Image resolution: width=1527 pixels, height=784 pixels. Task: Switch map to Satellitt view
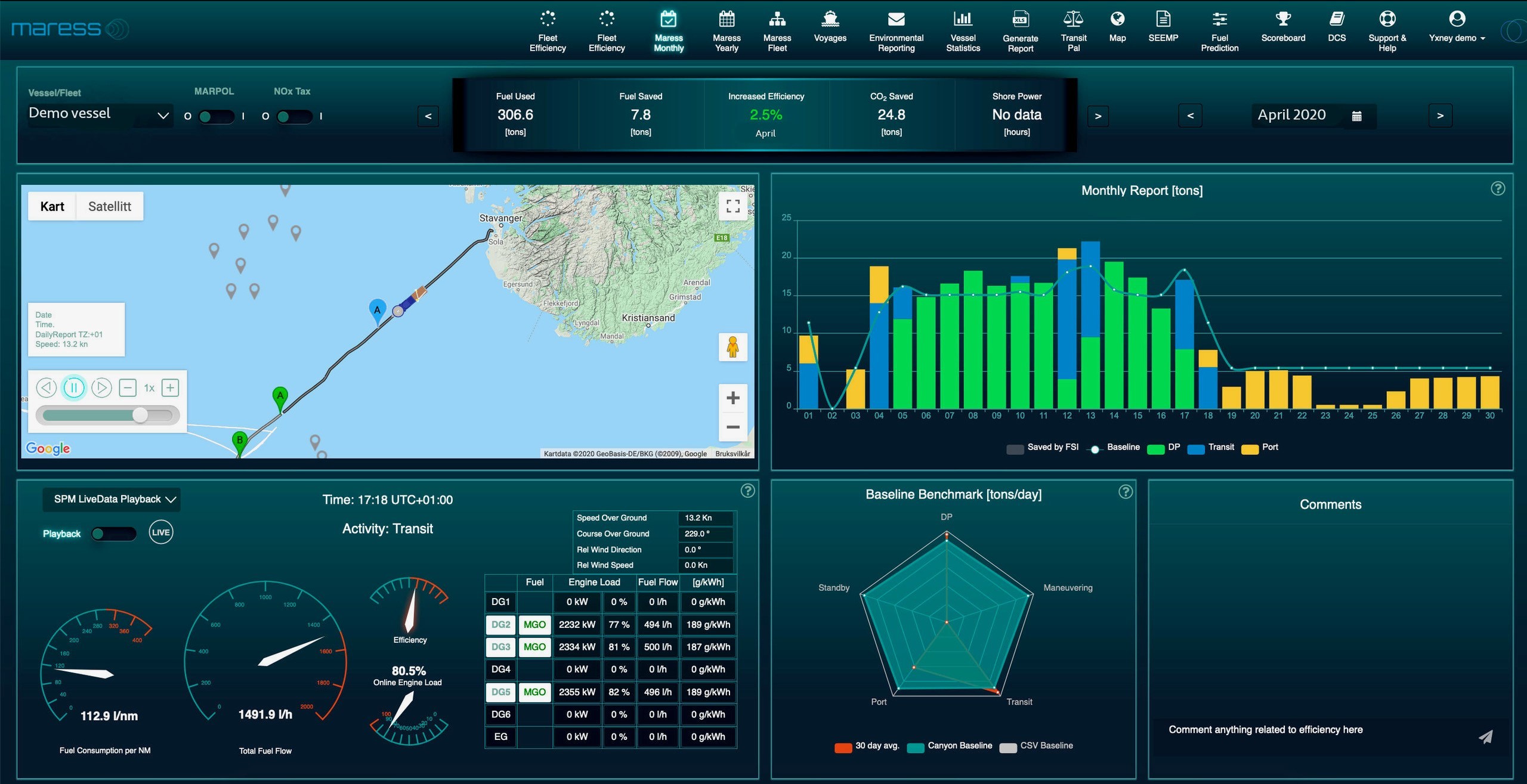click(110, 206)
